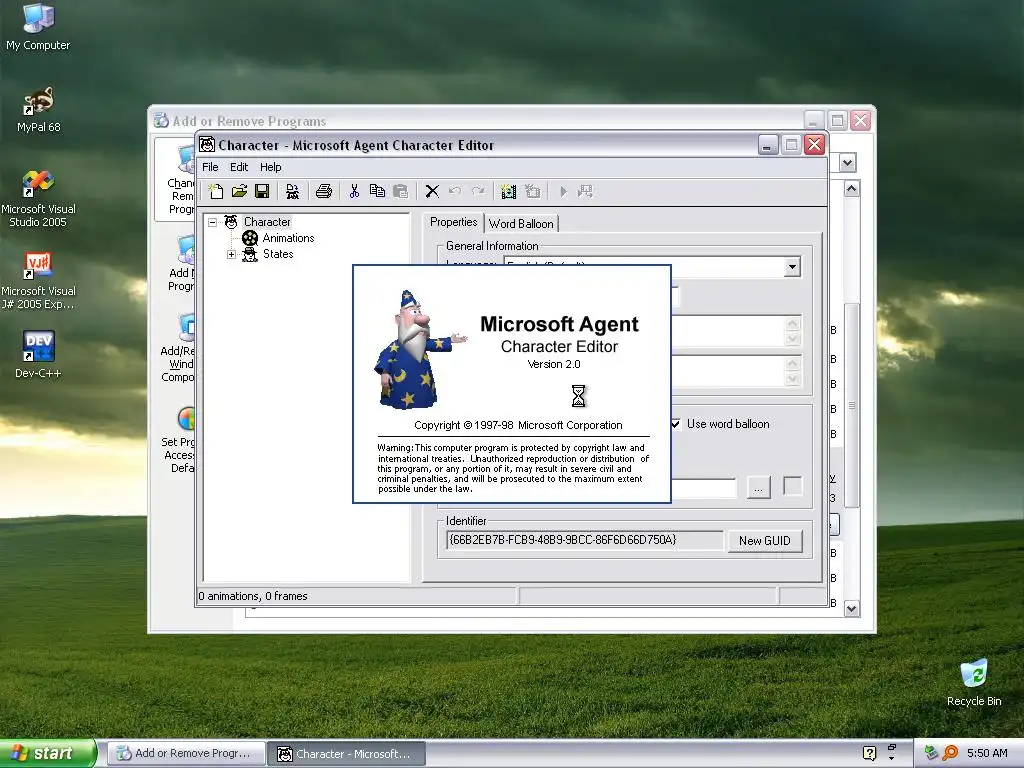Cut with the scissors toolbar icon
The width and height of the screenshot is (1024, 768).
(354, 191)
